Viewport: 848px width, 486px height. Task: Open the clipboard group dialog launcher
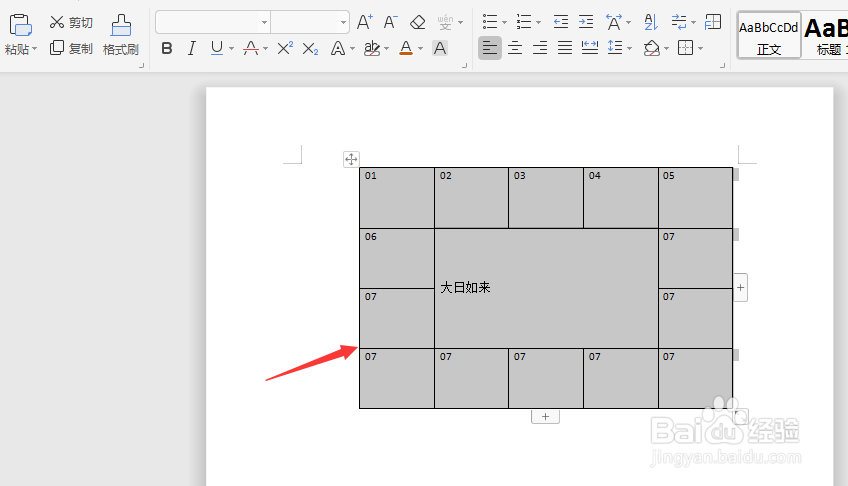click(x=142, y=65)
